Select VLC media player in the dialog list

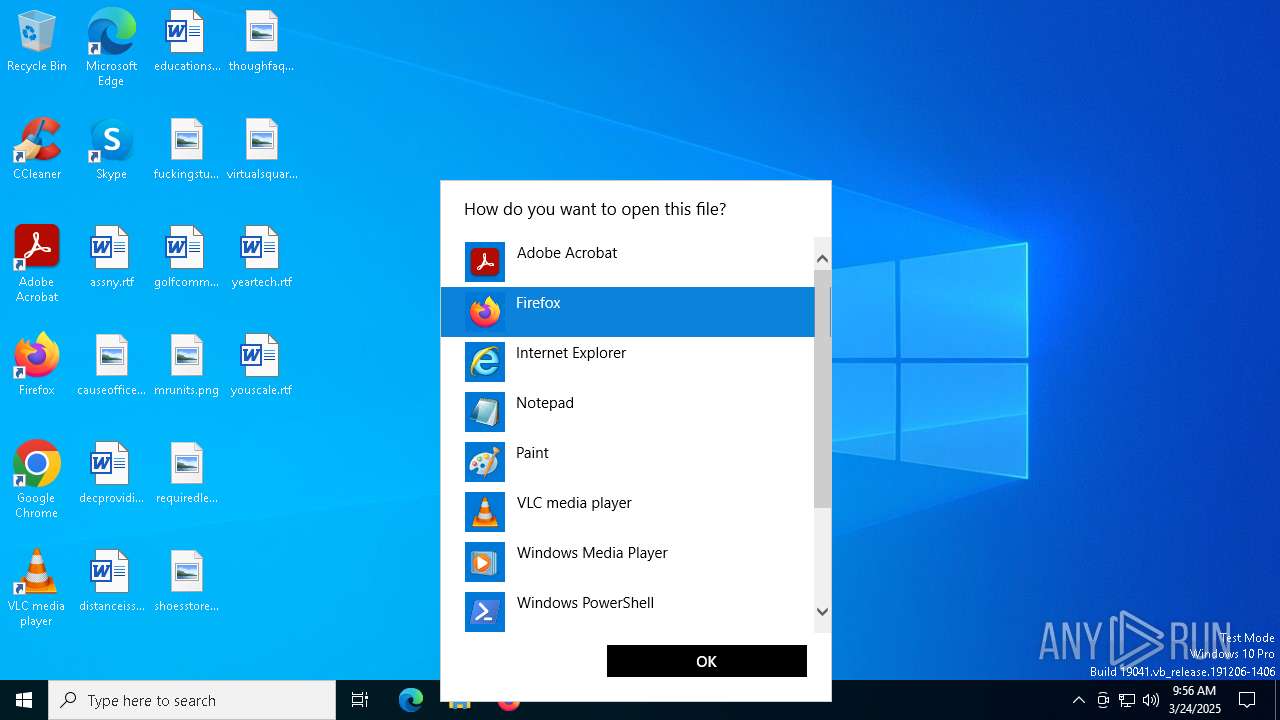pyautogui.click(x=628, y=512)
